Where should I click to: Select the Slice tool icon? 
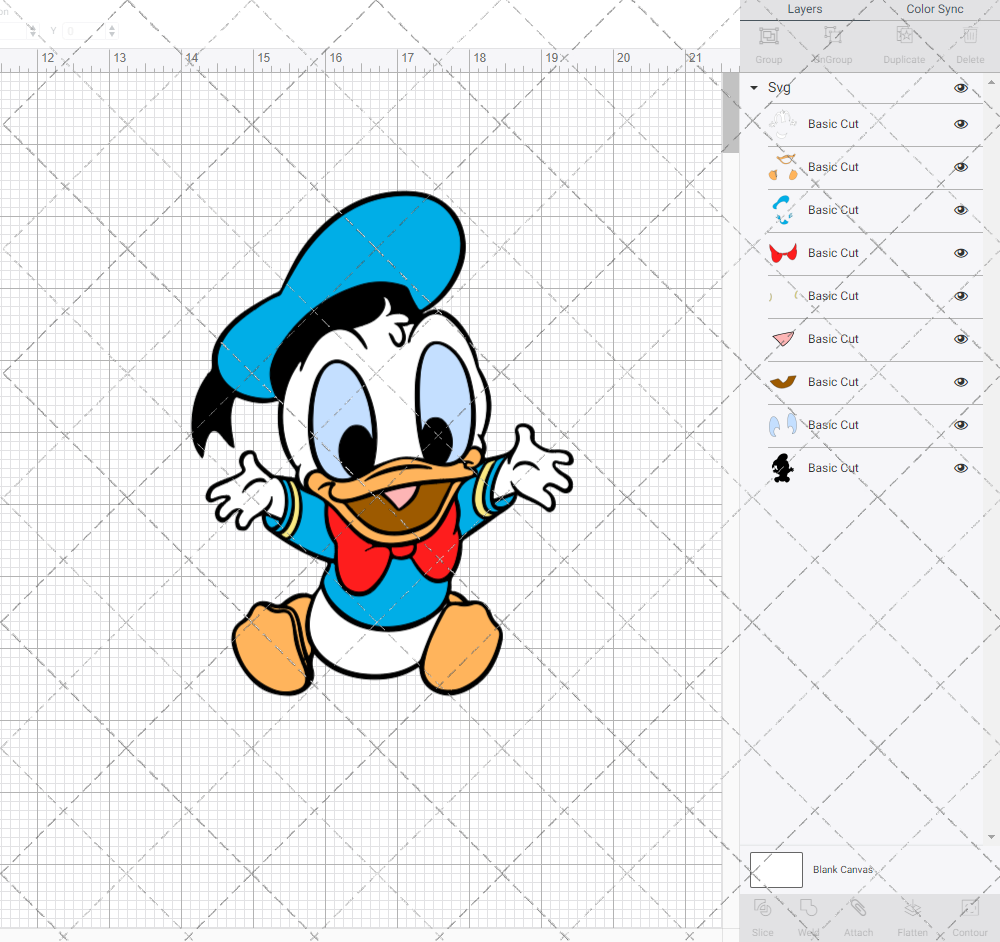pyautogui.click(x=762, y=908)
